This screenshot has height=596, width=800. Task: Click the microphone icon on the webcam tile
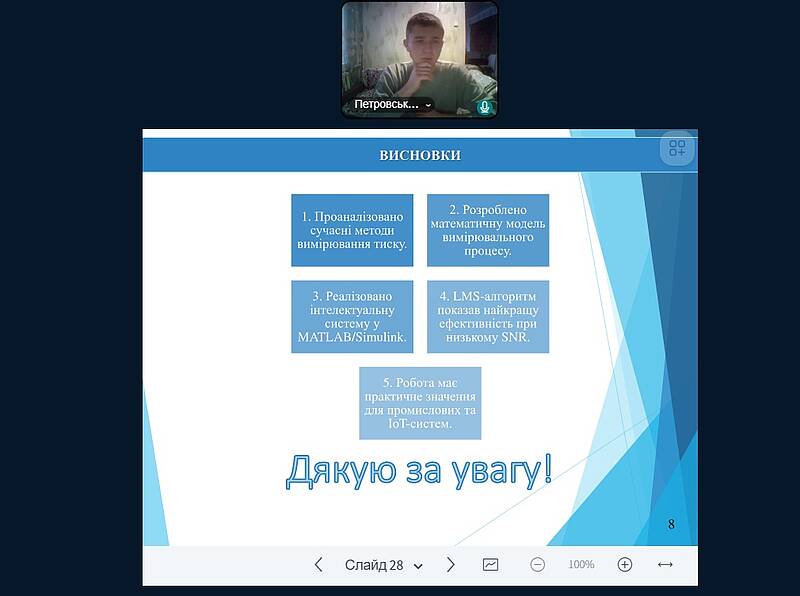point(485,105)
